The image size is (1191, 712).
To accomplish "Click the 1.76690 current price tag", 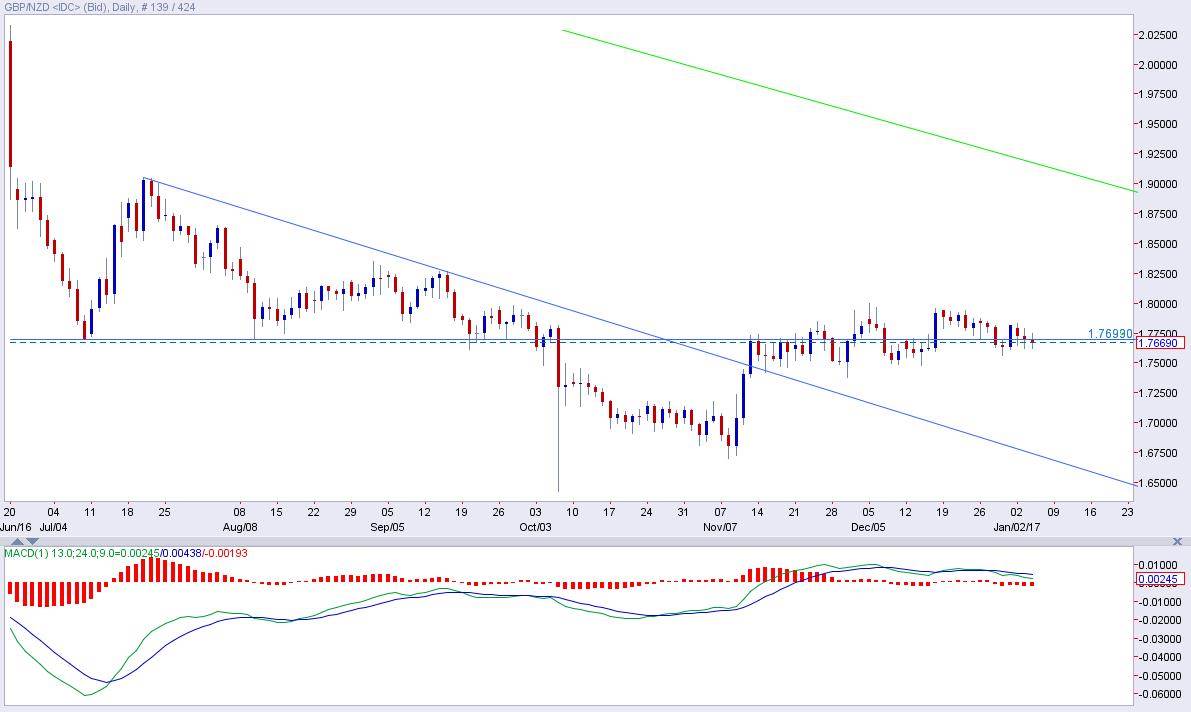I will [x=1160, y=343].
